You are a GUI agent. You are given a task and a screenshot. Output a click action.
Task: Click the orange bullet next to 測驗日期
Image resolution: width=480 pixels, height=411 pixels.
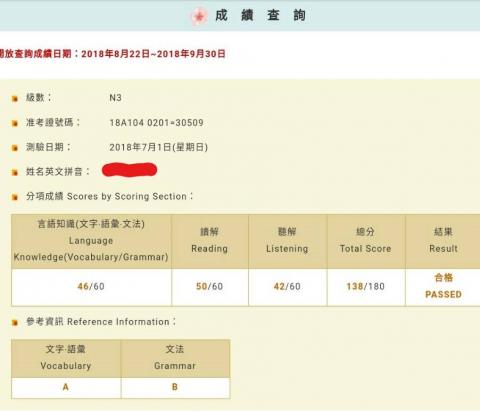click(15, 148)
